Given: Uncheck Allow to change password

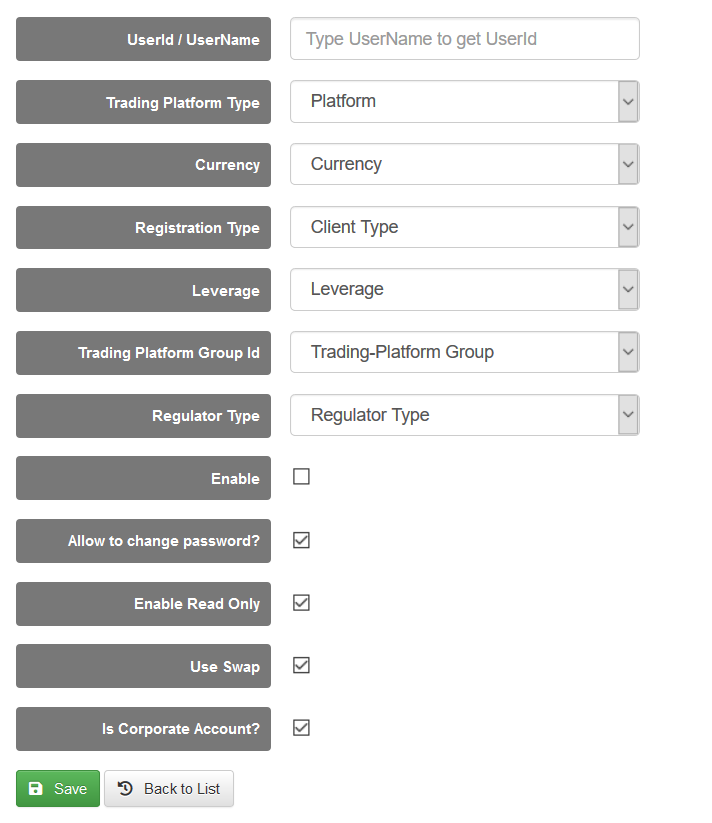Looking at the screenshot, I should pos(301,540).
